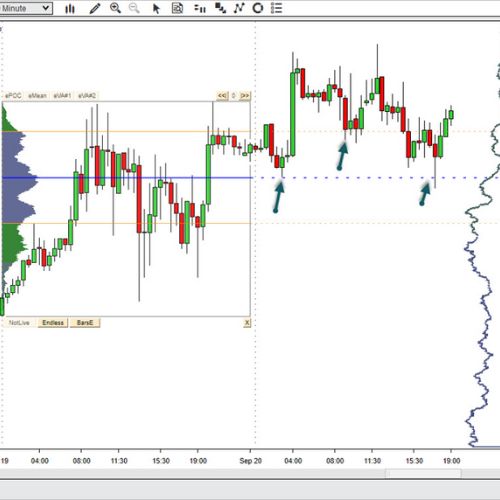Click the zigzag line tool icon
This screenshot has height=500, width=500.
(x=239, y=8)
